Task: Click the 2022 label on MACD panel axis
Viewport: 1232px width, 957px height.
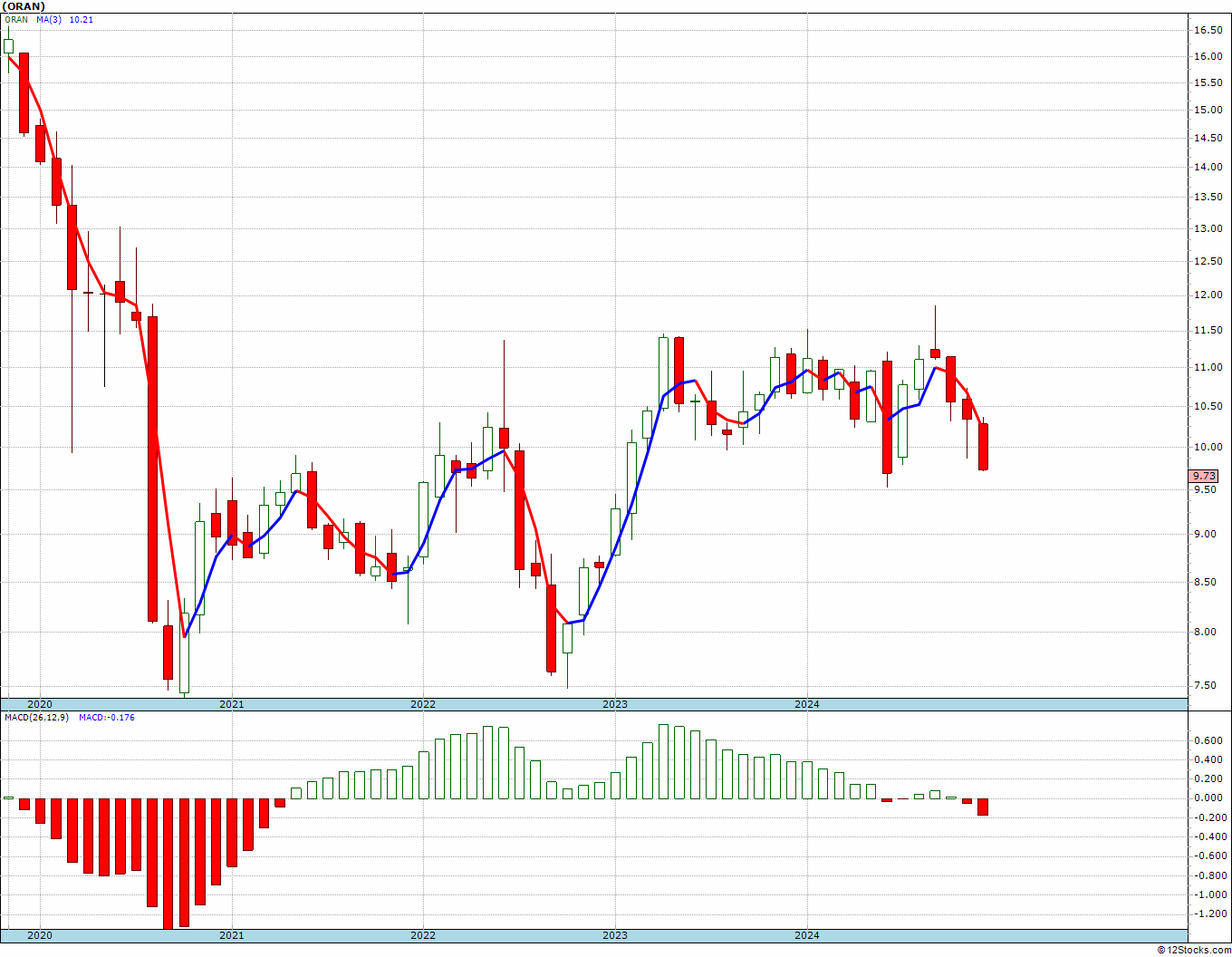Action: point(423,935)
